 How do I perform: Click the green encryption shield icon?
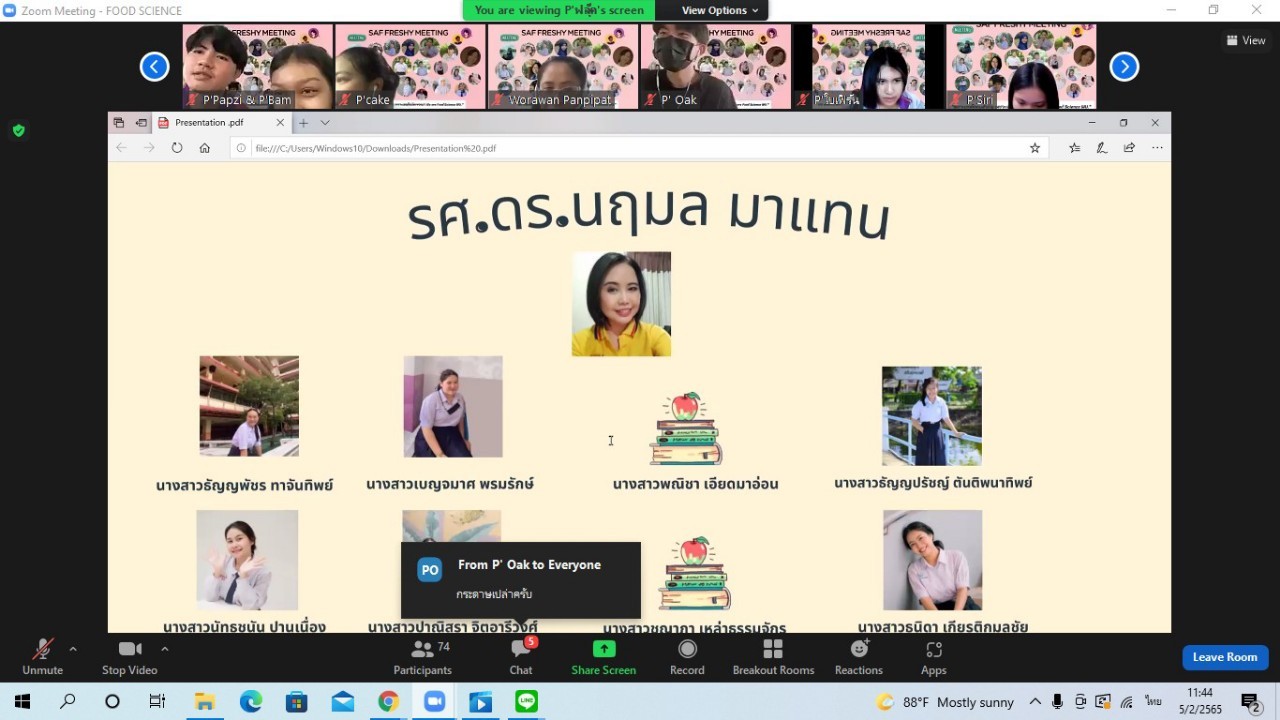18,130
